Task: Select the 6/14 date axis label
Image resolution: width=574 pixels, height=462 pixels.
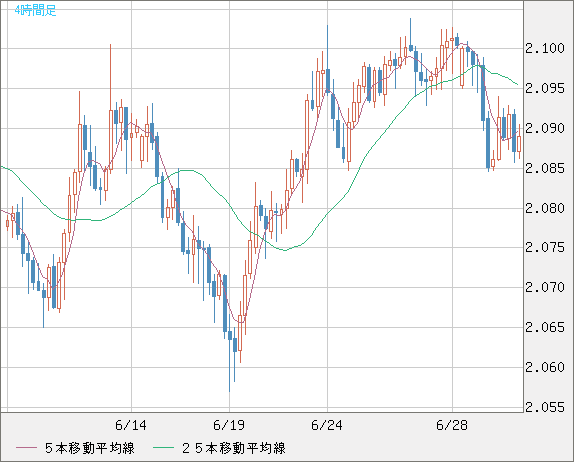Action: (x=131, y=425)
